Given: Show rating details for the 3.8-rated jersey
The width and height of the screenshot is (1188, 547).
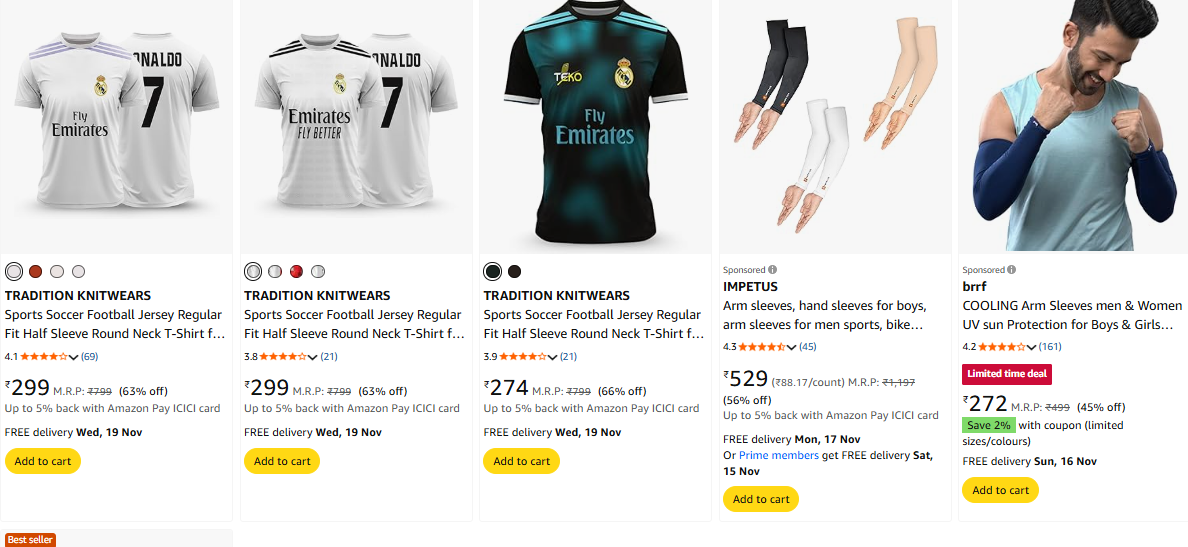Looking at the screenshot, I should pos(314,358).
